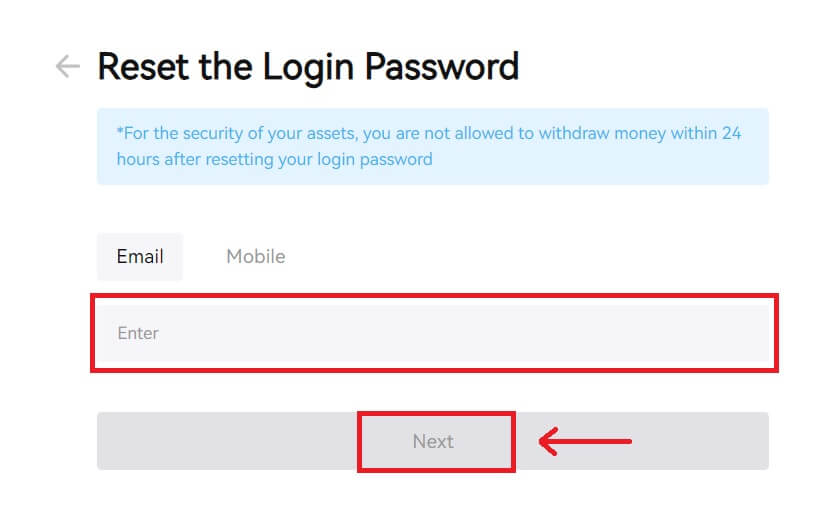Screen dimensions: 839x521
Task: Proceed with the grey Next button
Action: [x=433, y=441]
